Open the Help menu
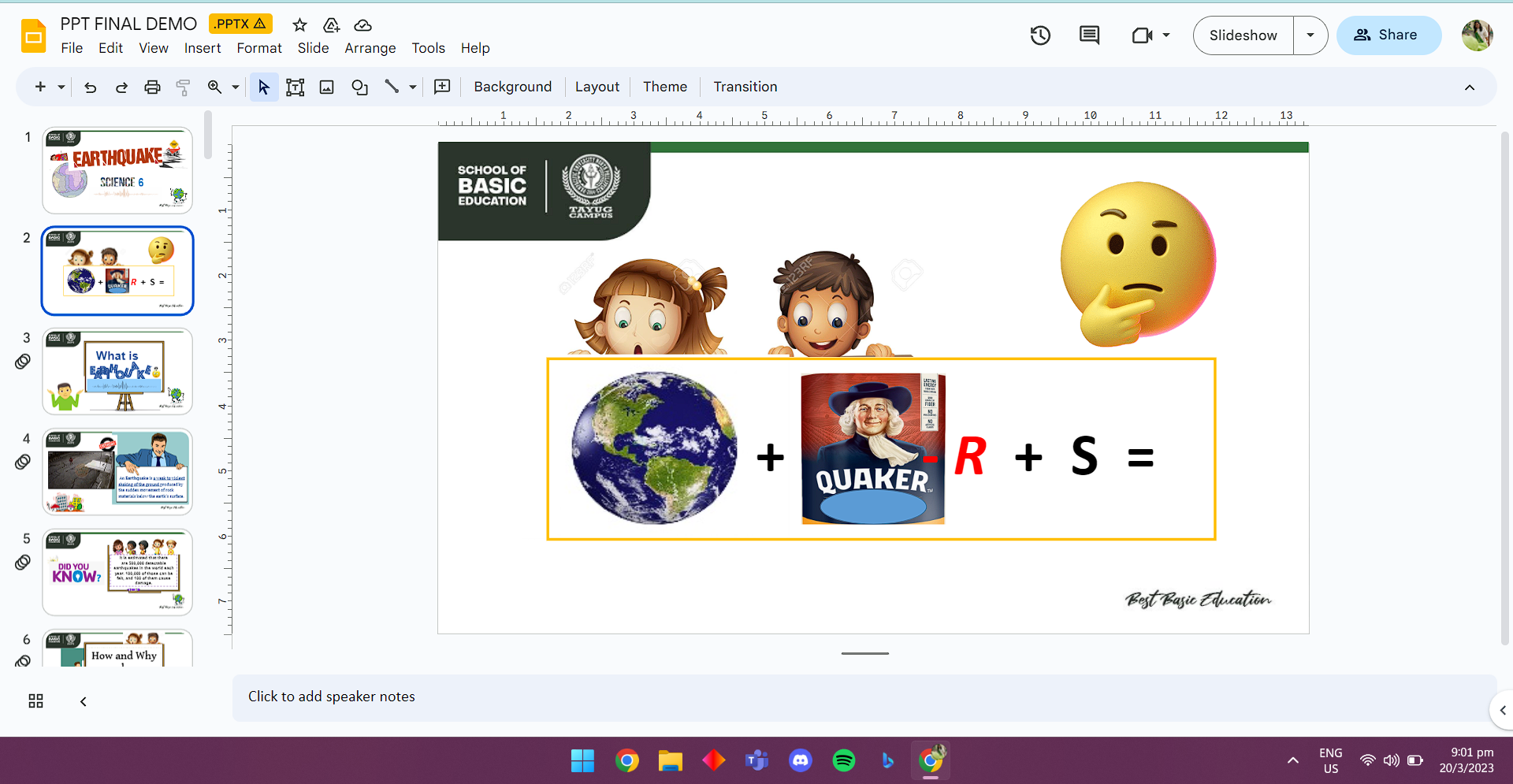 tap(475, 48)
